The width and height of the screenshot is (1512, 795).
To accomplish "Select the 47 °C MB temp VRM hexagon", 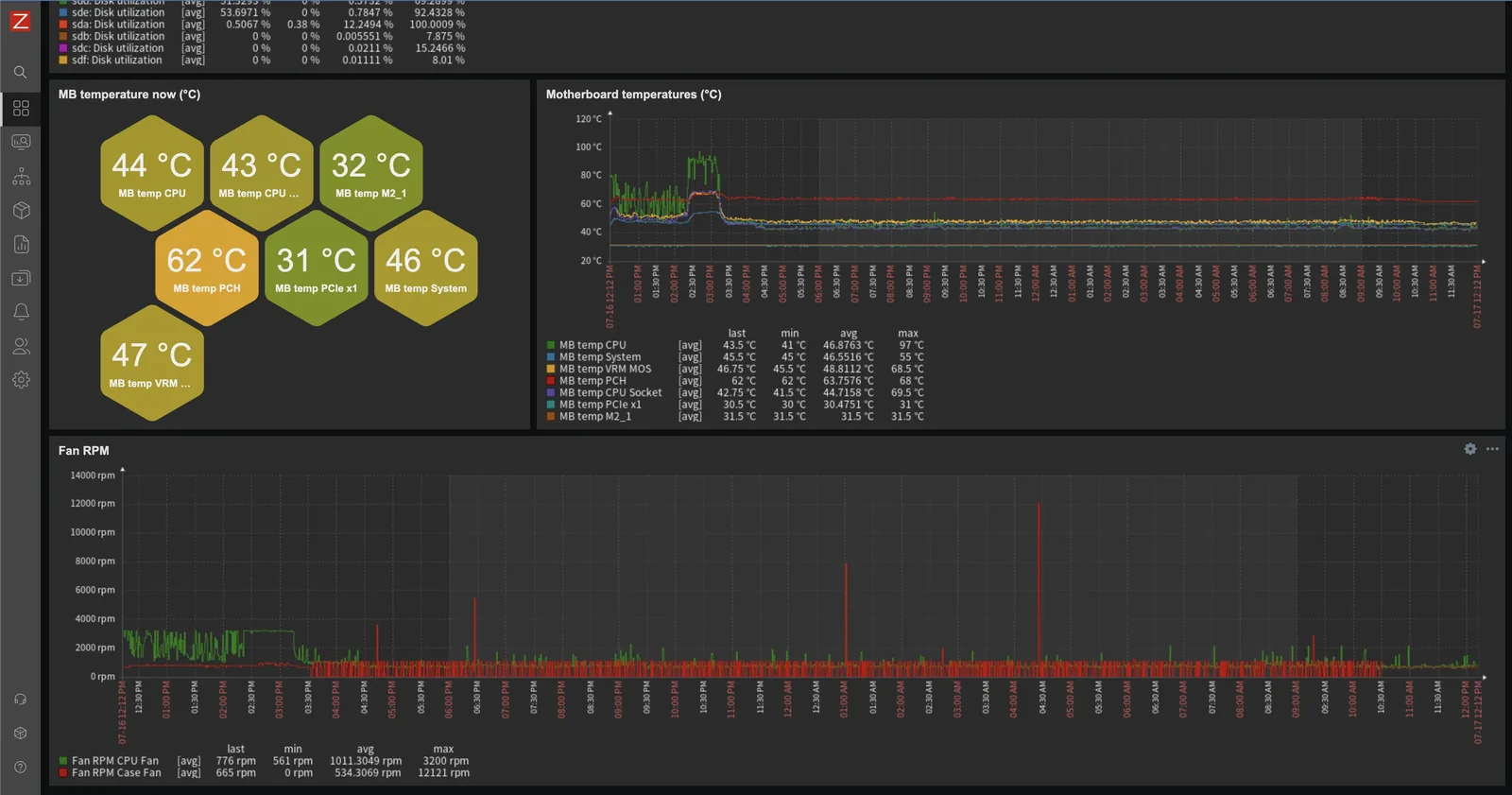I will pyautogui.click(x=152, y=363).
